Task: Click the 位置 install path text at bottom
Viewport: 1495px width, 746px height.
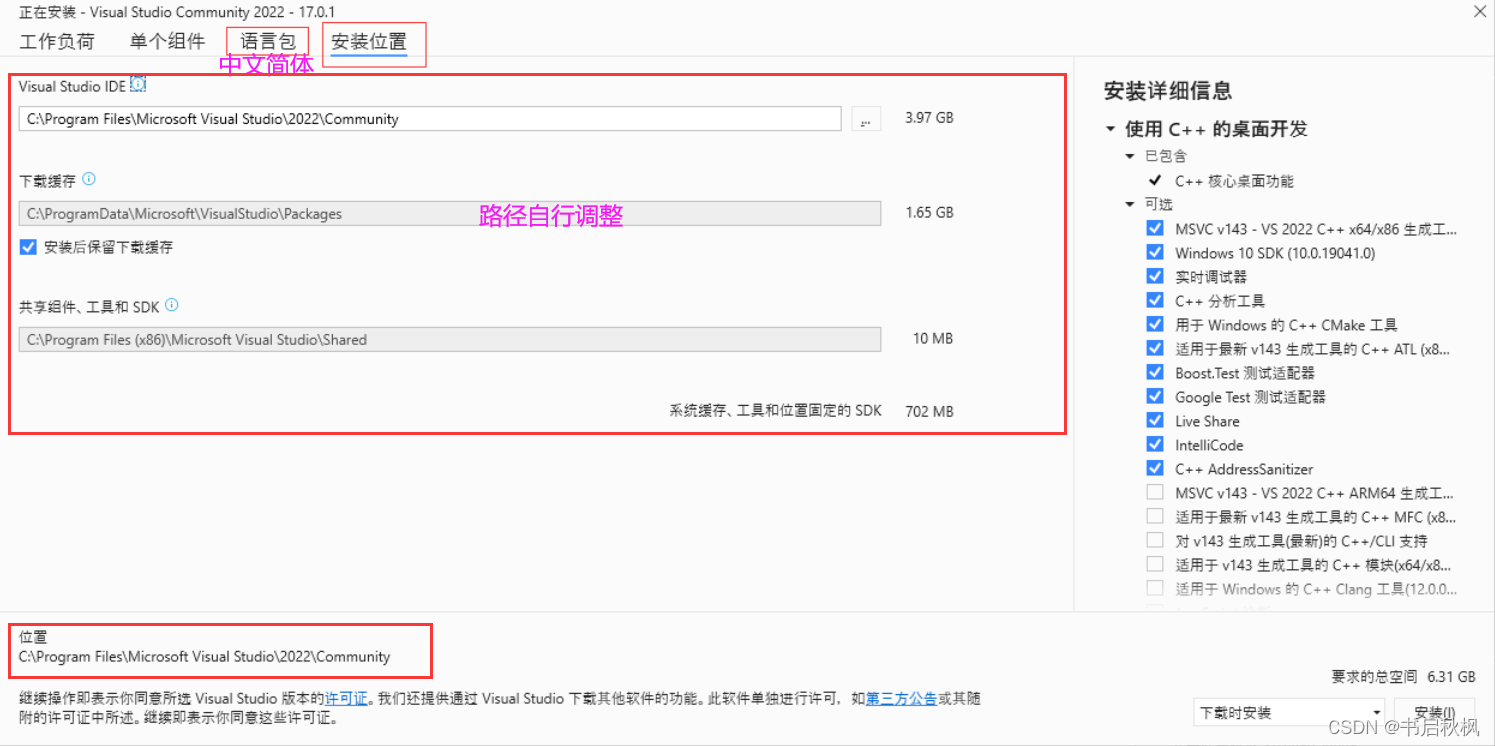Action: [x=204, y=657]
